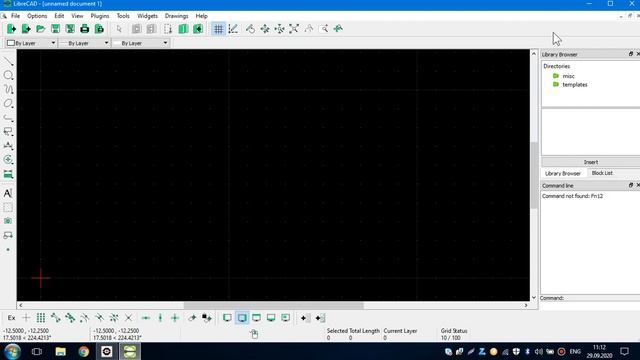Open the Dimension tools flyout
The width and height of the screenshot is (640, 360).
coord(8,146)
